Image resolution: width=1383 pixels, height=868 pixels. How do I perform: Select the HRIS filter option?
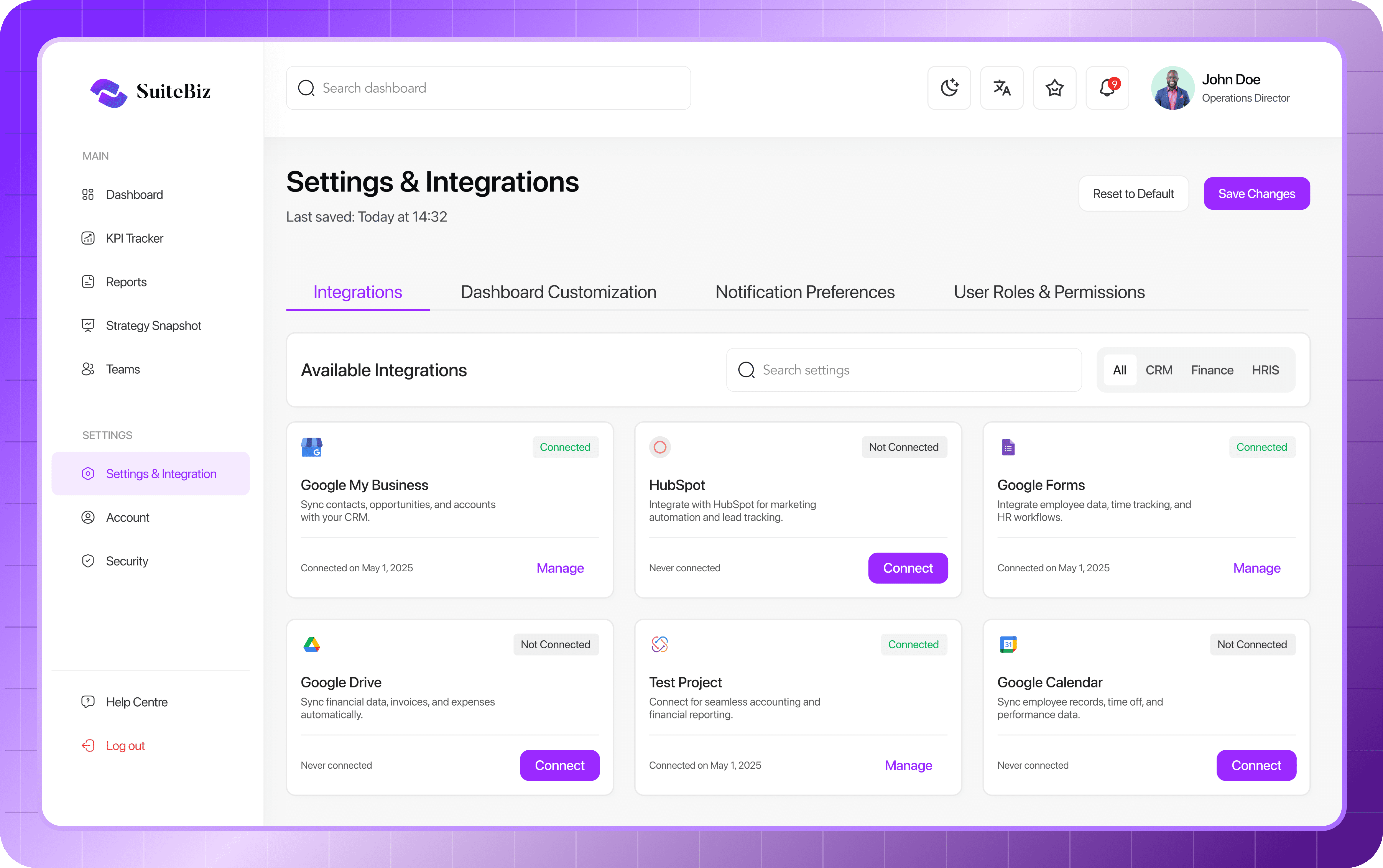tap(1265, 370)
